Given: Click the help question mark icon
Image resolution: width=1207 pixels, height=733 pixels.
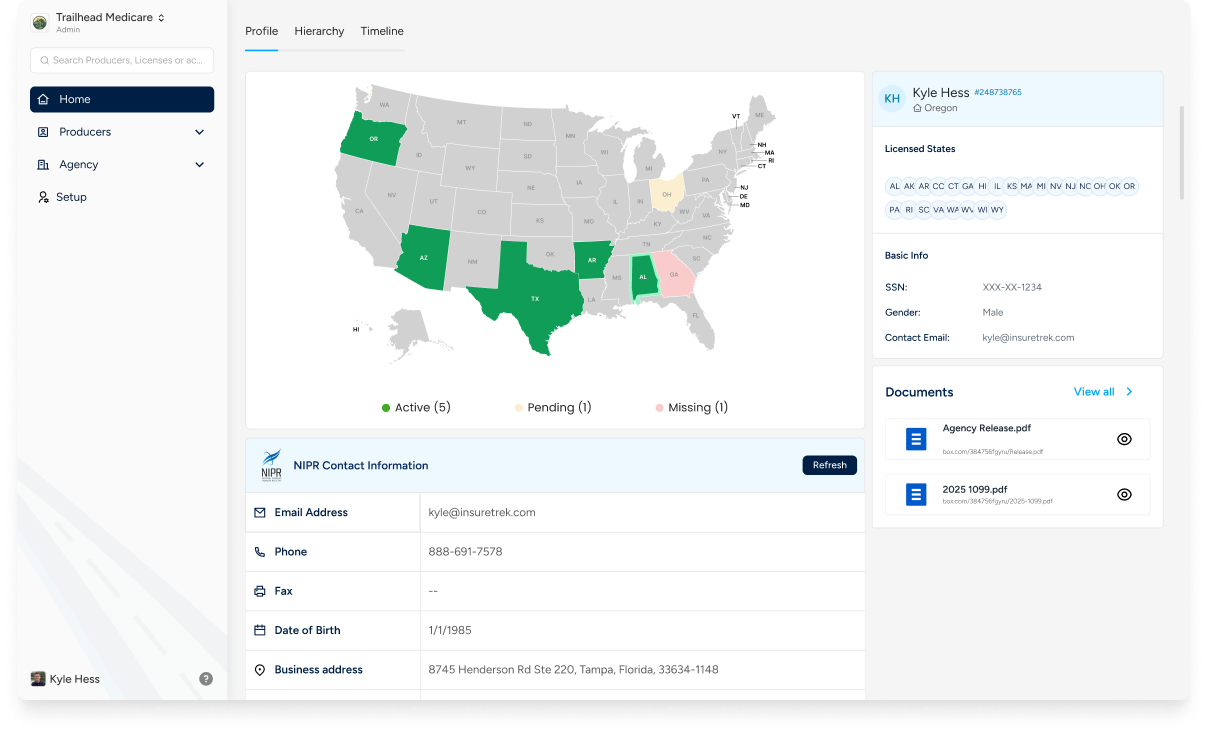Looking at the screenshot, I should tap(206, 679).
